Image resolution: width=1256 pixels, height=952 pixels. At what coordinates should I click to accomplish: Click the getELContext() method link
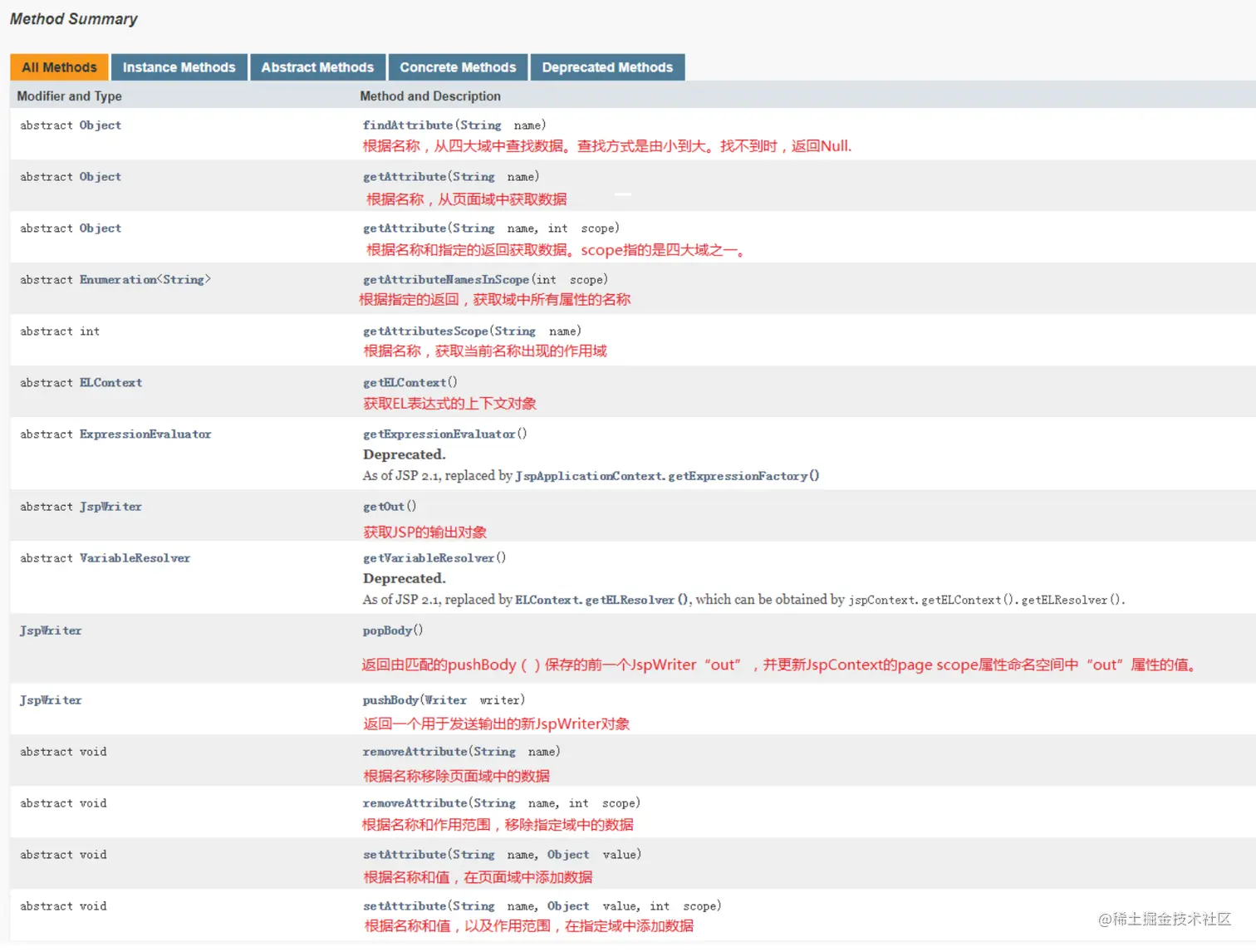[405, 383]
